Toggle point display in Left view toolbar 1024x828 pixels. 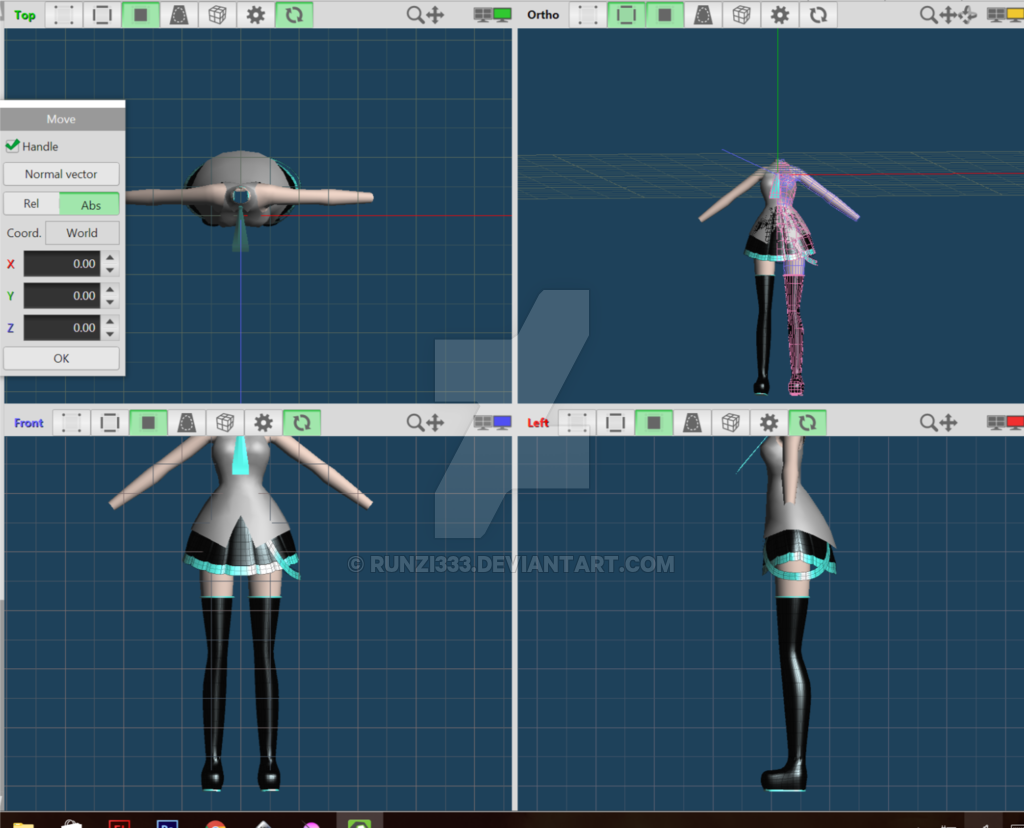577,422
